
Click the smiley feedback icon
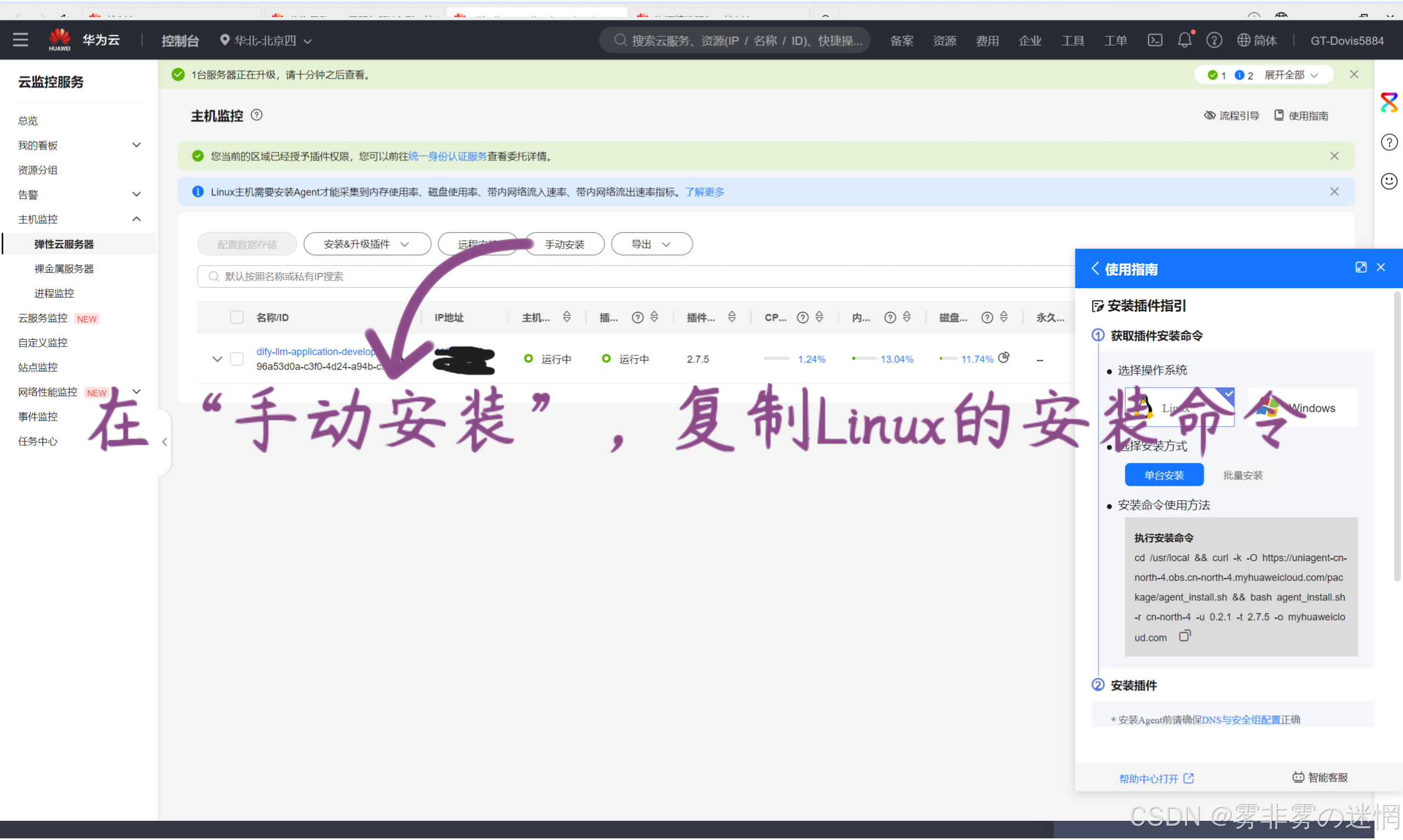pos(1388,181)
